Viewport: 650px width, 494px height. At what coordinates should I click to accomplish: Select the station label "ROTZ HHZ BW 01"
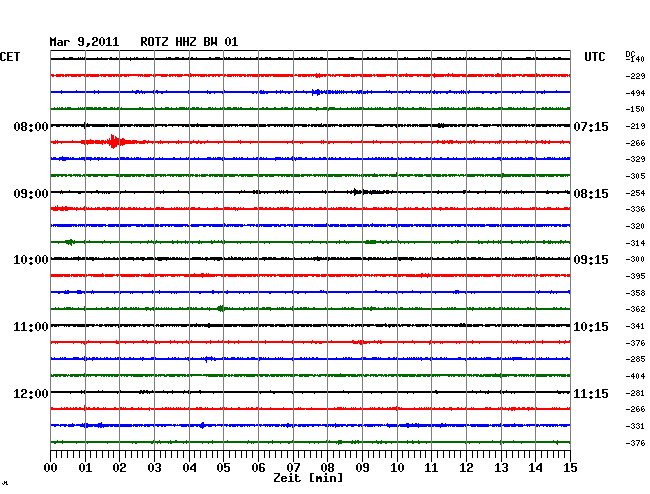click(189, 42)
